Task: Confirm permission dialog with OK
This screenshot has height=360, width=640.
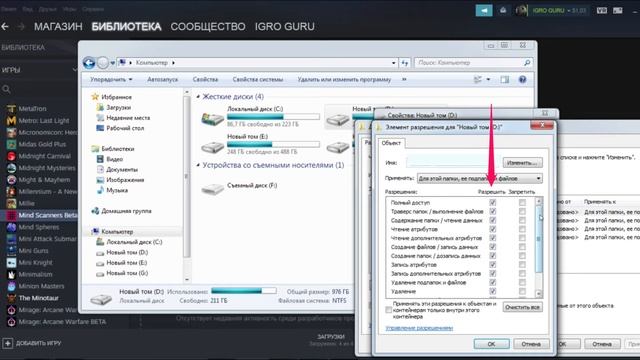Action: click(491, 344)
